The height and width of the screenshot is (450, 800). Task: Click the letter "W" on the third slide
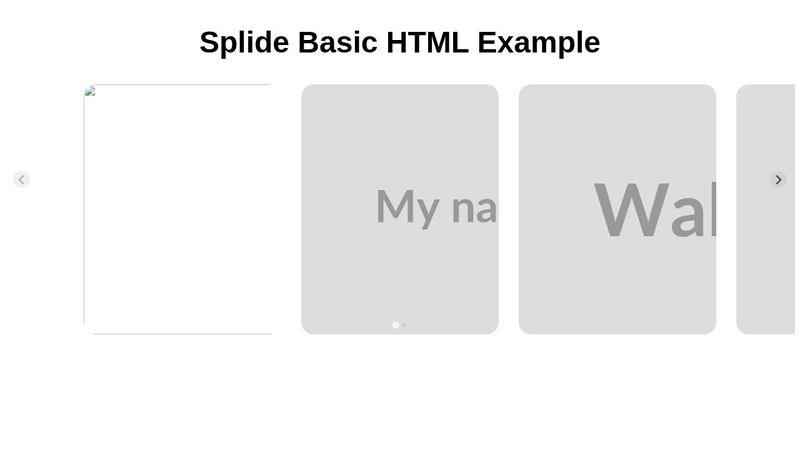pos(631,210)
